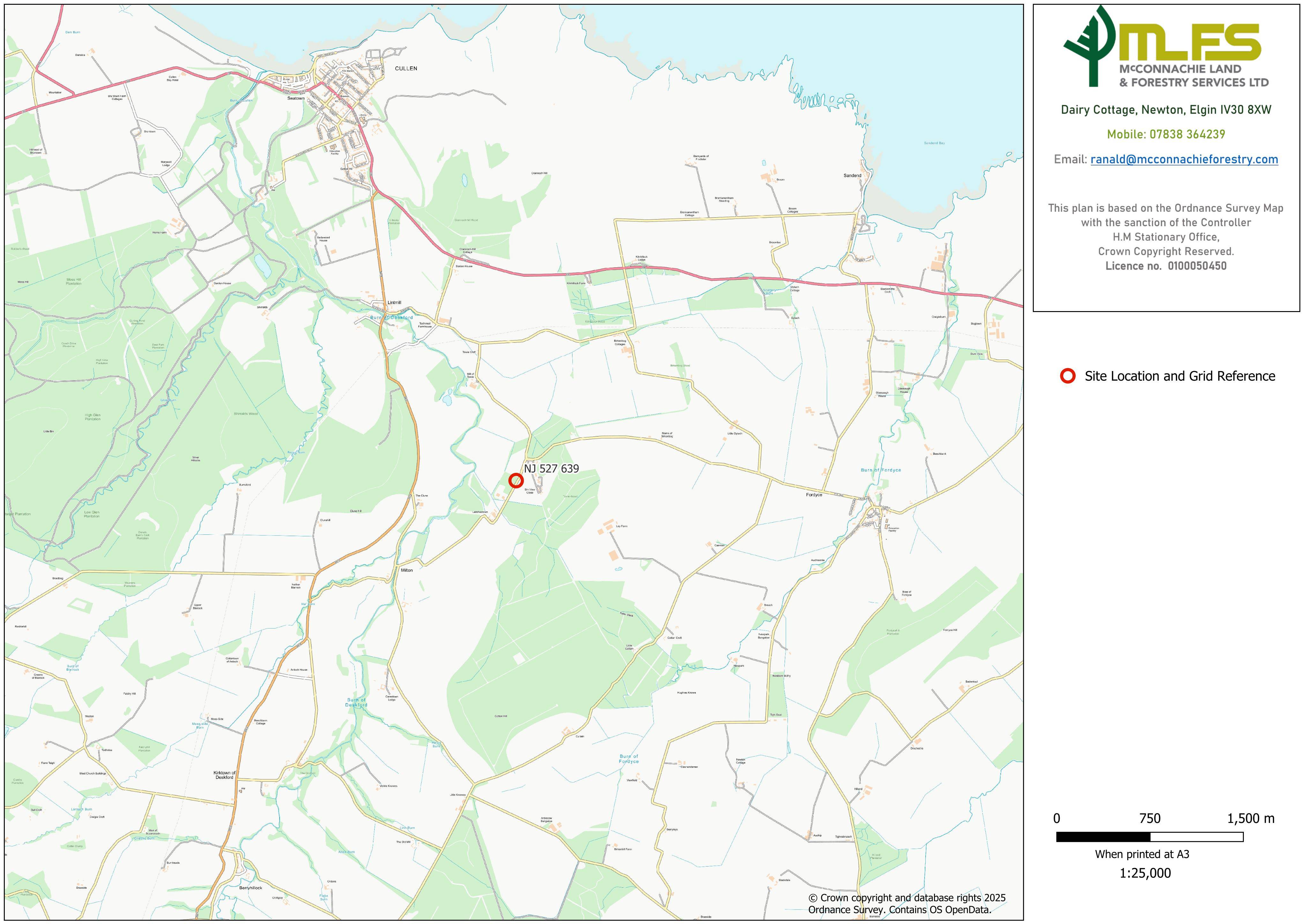This screenshot has height=924, width=1307.
Task: Click the 'Lintmill' place label
Action: click(394, 302)
